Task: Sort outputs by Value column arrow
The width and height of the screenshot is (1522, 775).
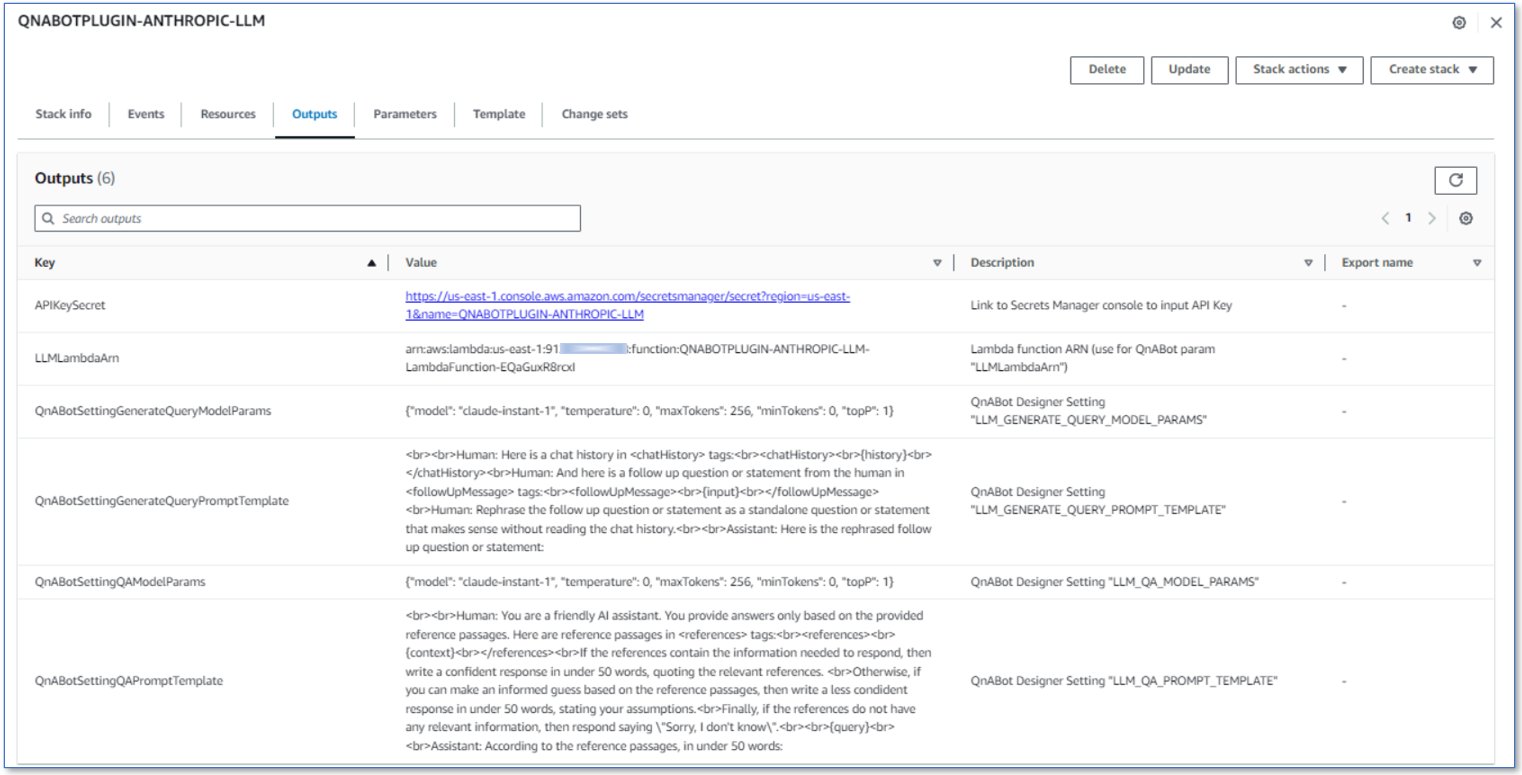Action: tap(937, 263)
